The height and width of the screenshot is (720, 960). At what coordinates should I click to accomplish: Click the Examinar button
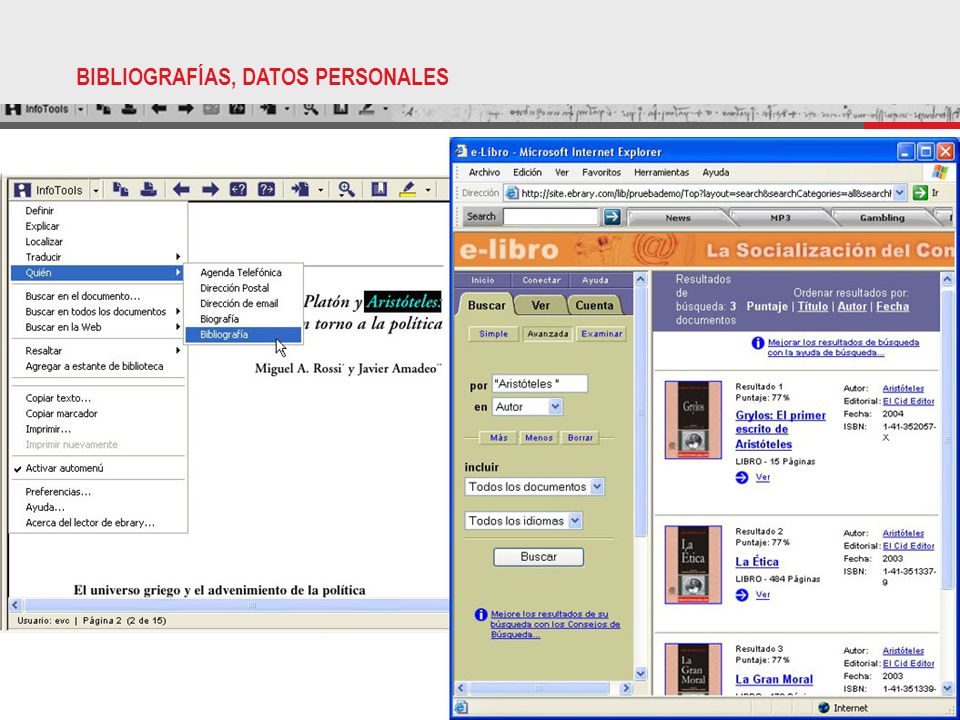coord(602,334)
